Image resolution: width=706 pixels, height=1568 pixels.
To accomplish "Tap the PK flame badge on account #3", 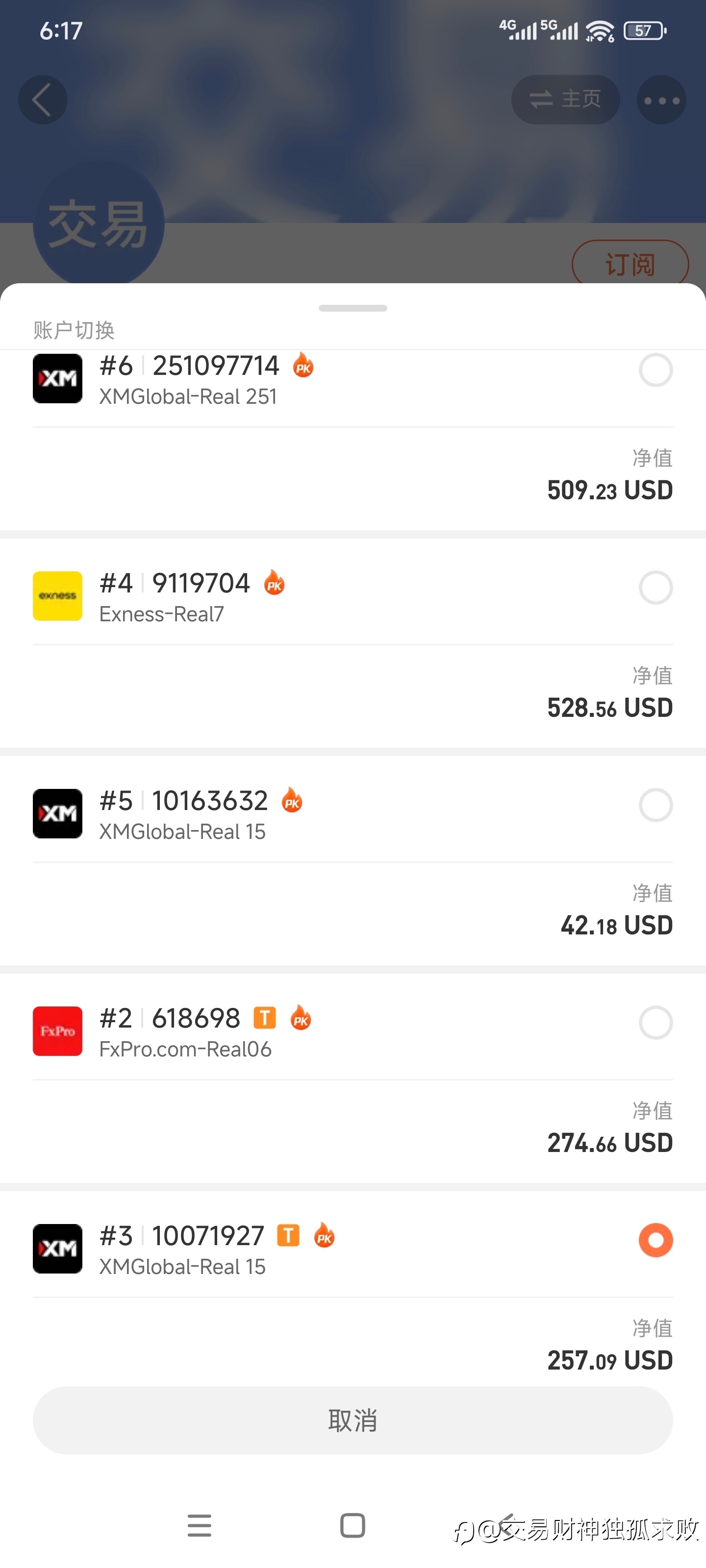I will pyautogui.click(x=324, y=1235).
